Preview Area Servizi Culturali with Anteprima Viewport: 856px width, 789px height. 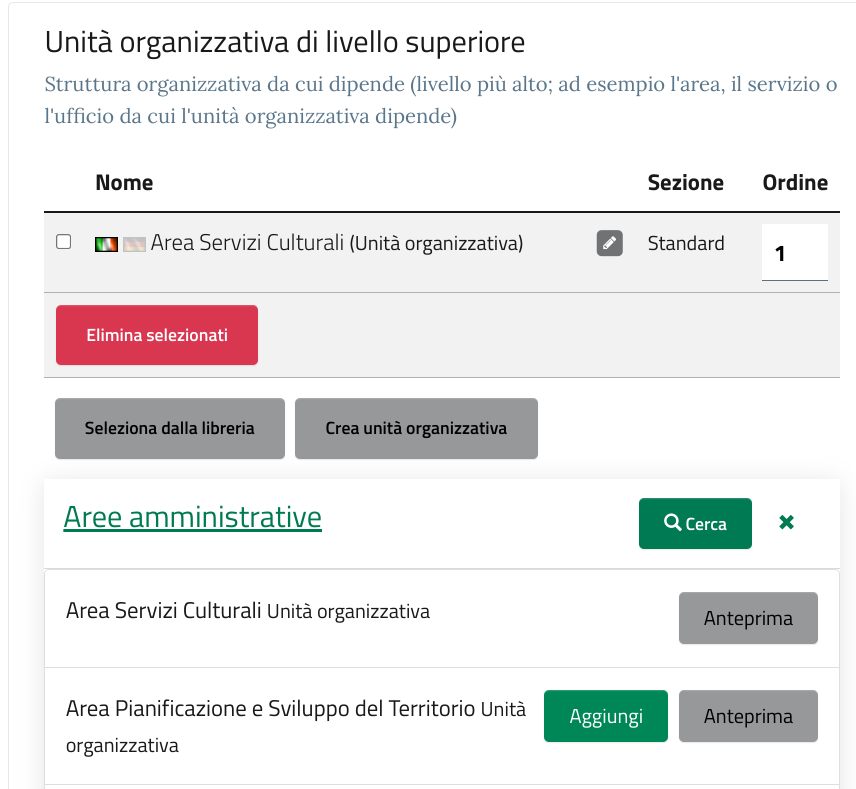[748, 618]
